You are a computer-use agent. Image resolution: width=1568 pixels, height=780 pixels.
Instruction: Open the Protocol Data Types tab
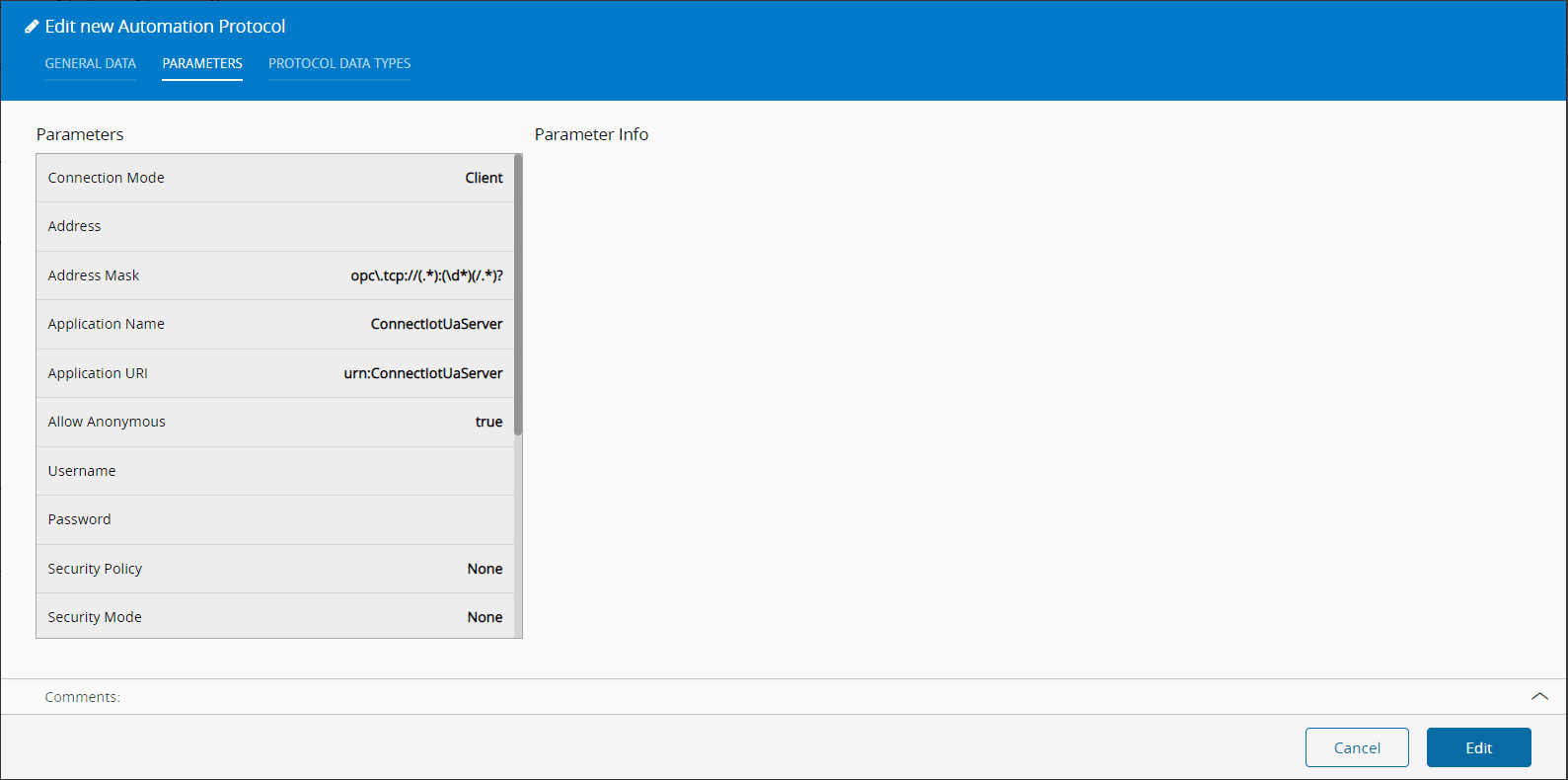(339, 63)
